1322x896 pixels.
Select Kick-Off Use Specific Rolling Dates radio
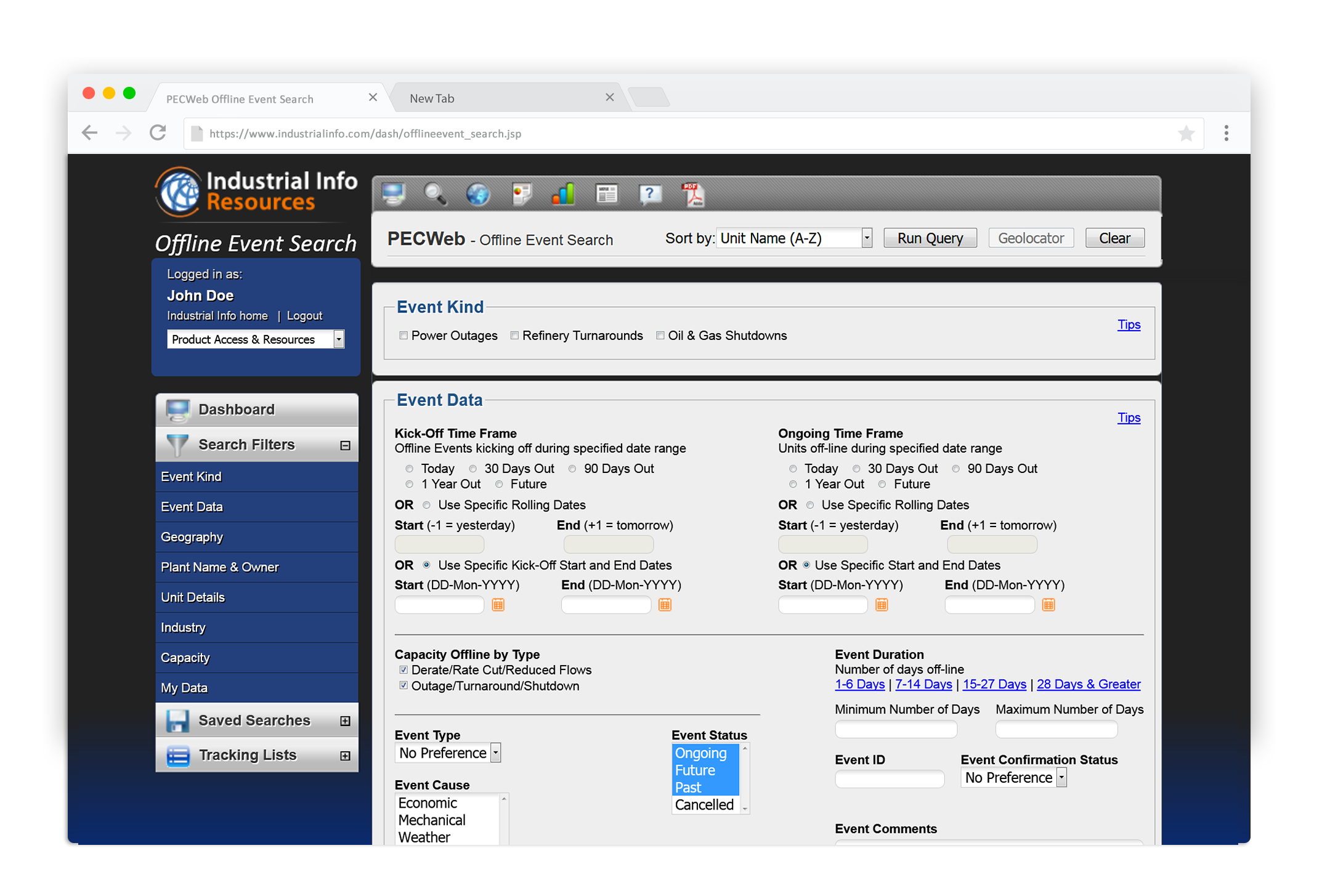tap(426, 506)
